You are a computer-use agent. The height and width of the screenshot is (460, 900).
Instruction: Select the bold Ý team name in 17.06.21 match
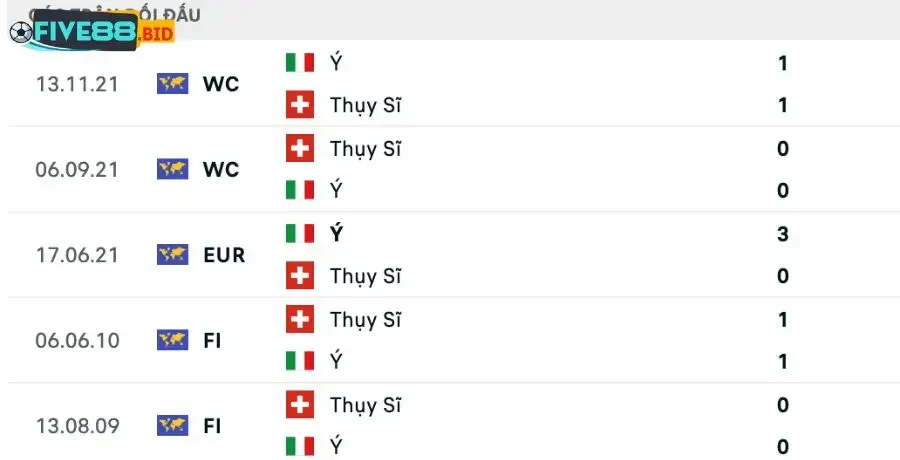(x=337, y=234)
